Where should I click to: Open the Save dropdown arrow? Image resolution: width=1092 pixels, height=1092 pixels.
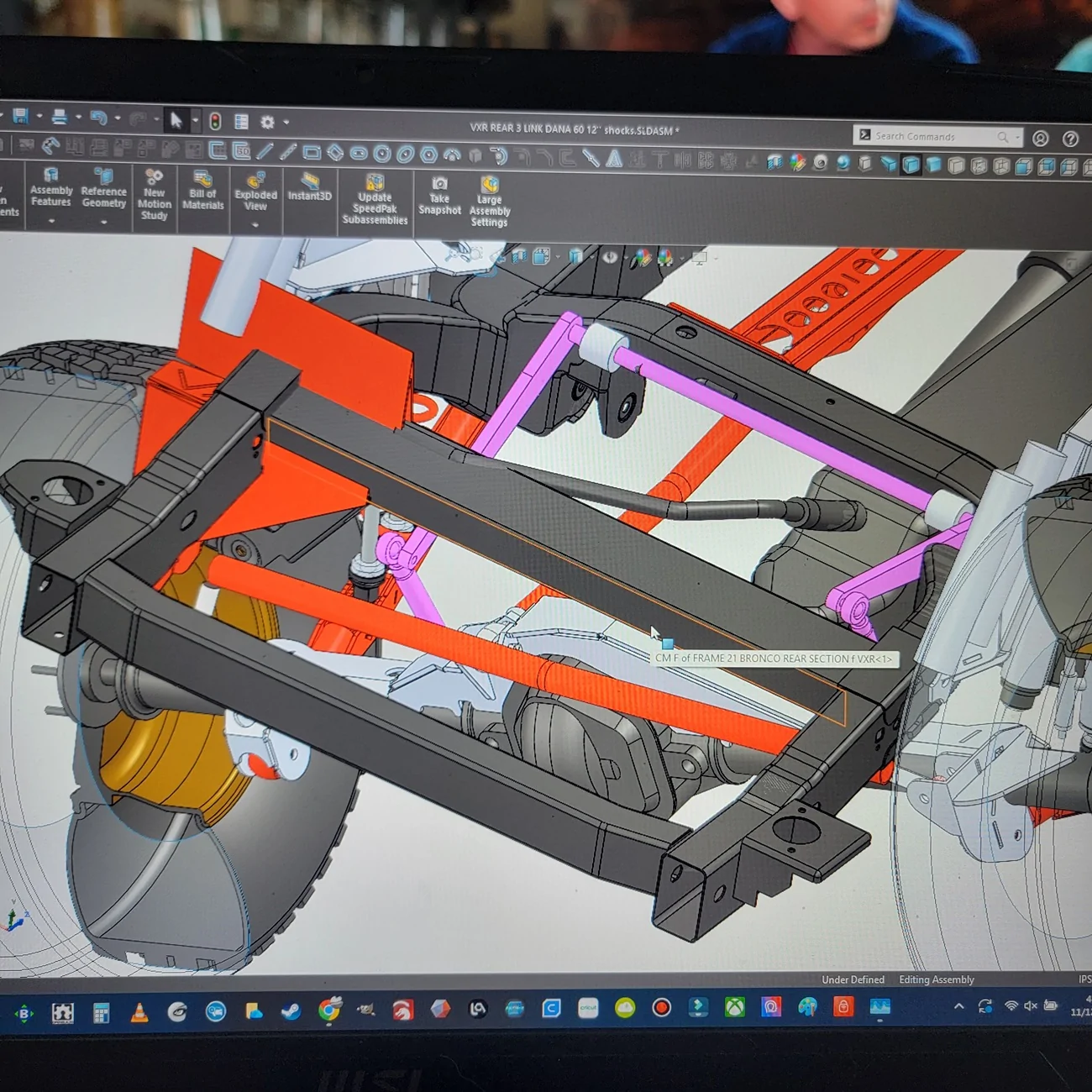39,117
